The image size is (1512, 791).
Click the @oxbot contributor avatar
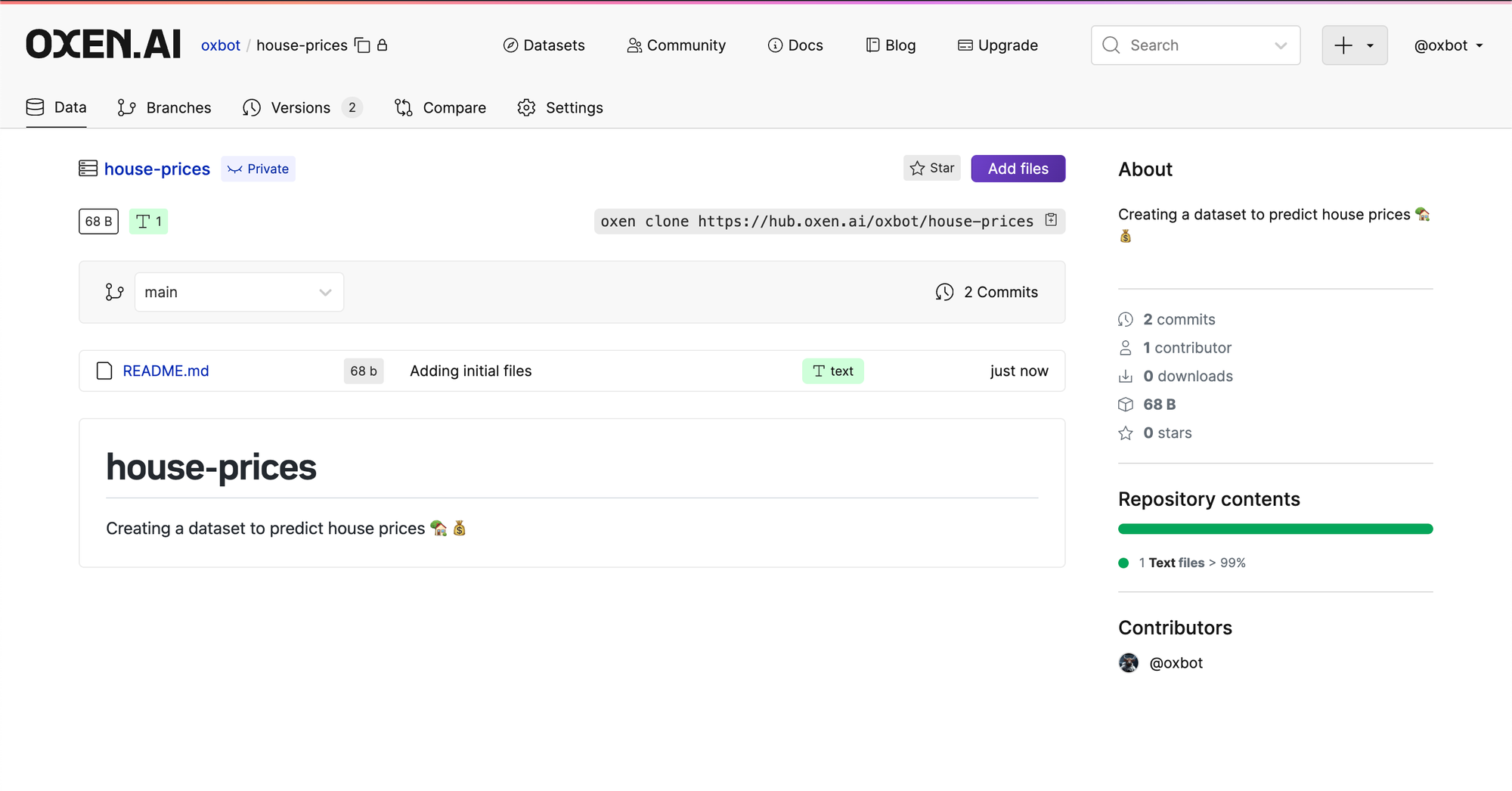pos(1129,663)
